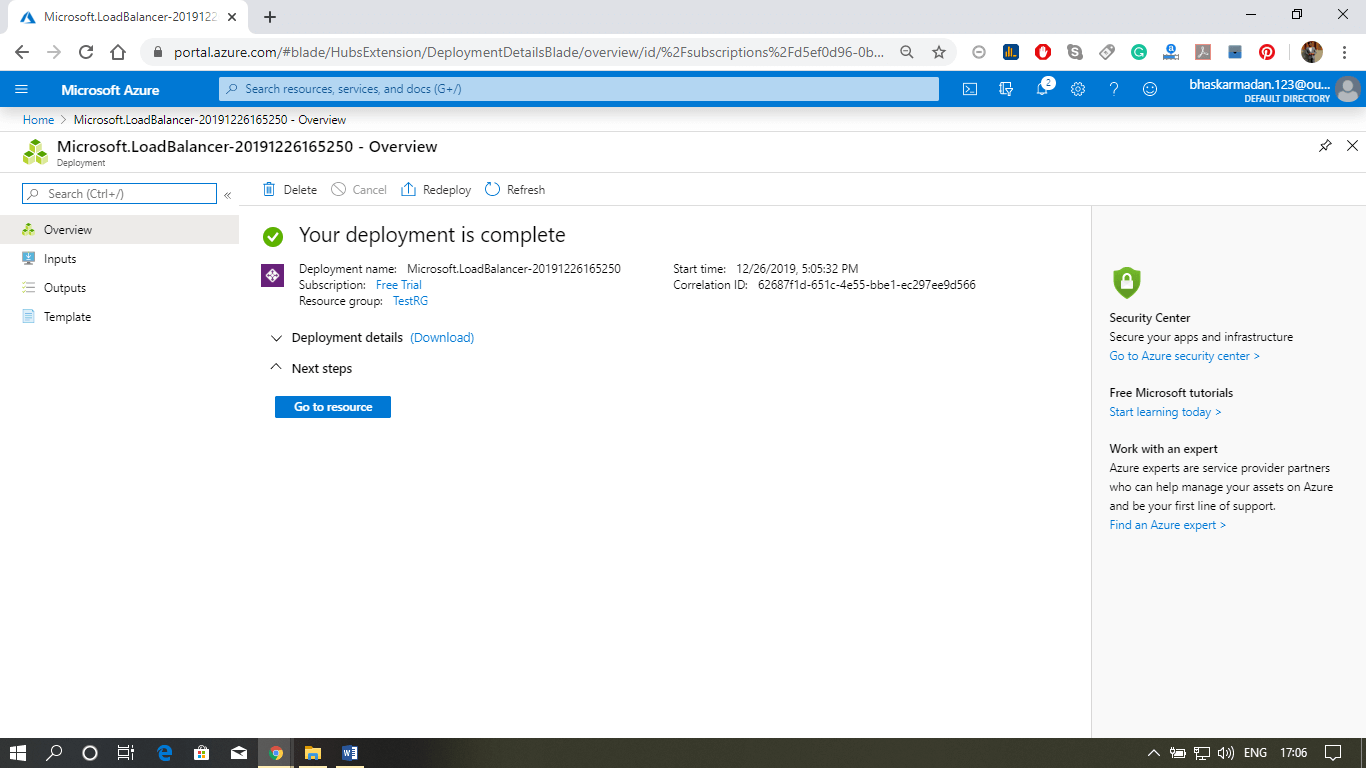
Task: Delete the deployment
Action: pyautogui.click(x=289, y=190)
